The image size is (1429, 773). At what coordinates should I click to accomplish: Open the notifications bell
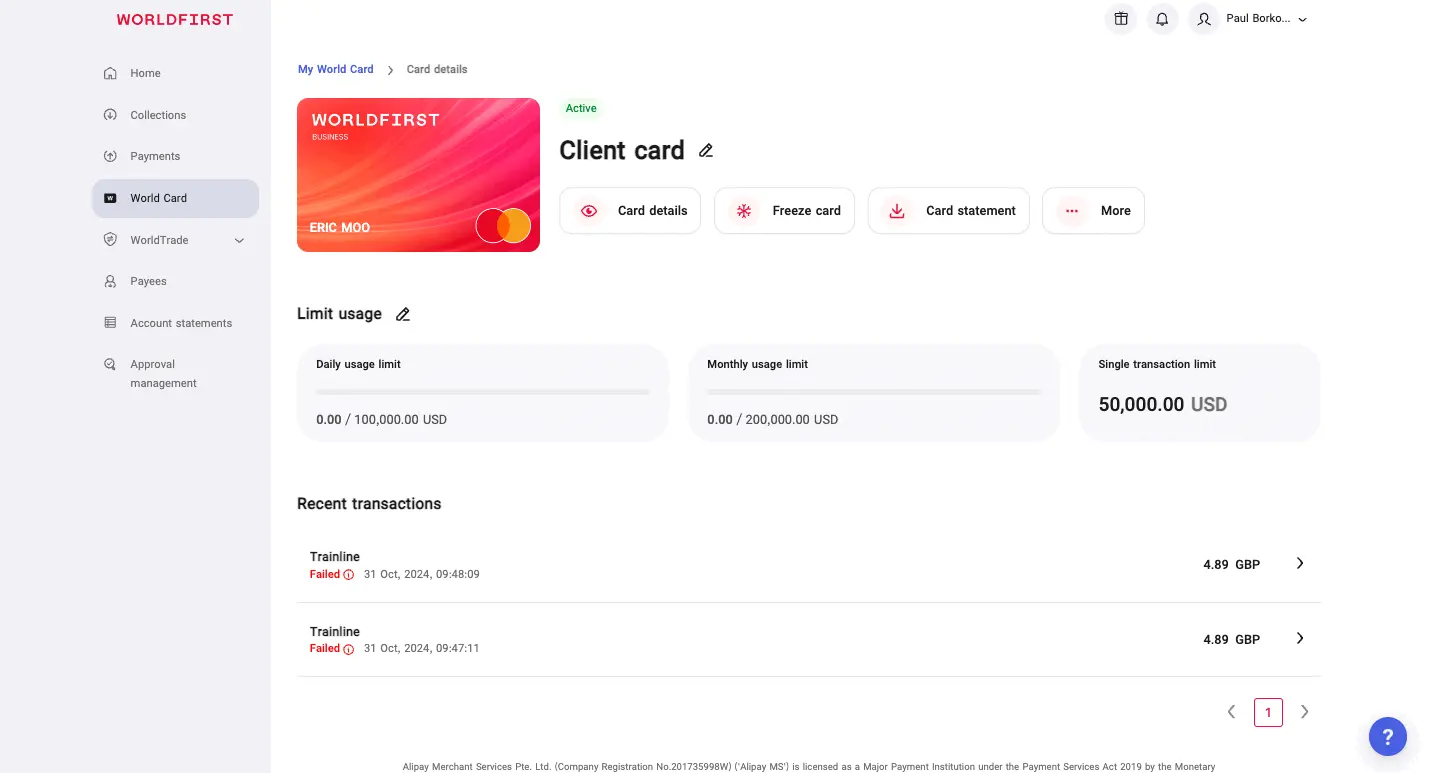(1162, 19)
